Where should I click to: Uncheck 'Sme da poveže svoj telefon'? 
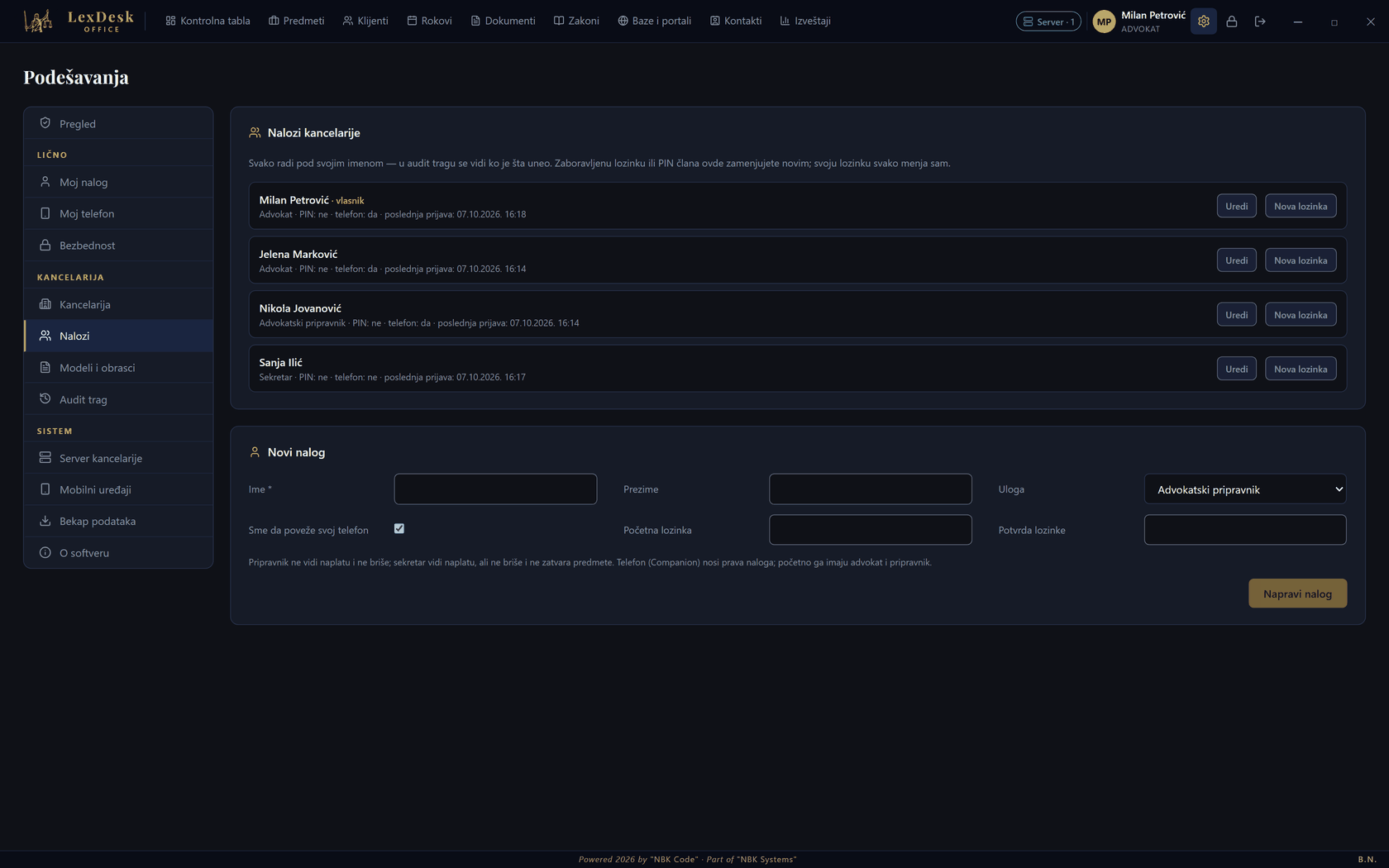click(x=399, y=528)
